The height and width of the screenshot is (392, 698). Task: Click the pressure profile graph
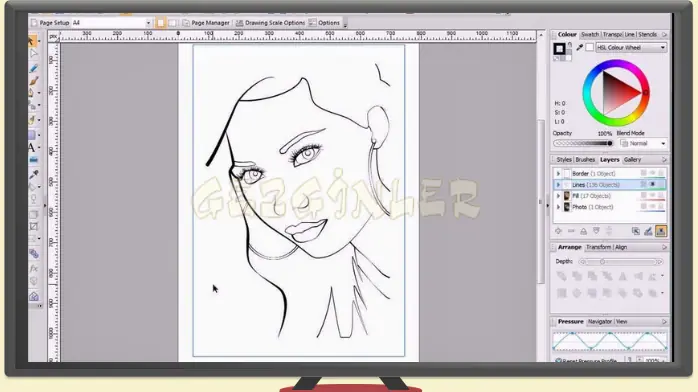(609, 341)
